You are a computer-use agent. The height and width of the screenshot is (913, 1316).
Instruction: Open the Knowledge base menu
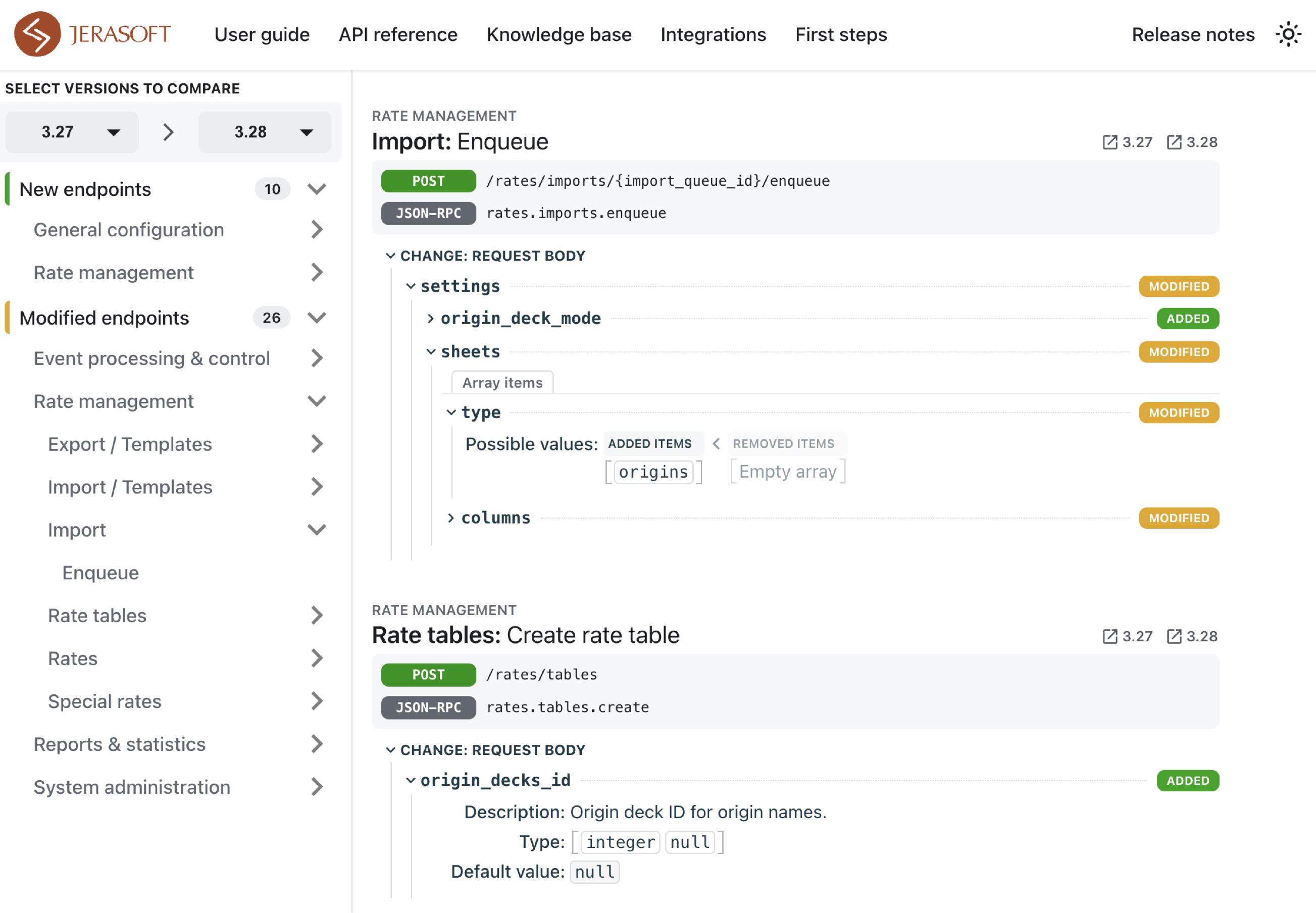coord(559,34)
